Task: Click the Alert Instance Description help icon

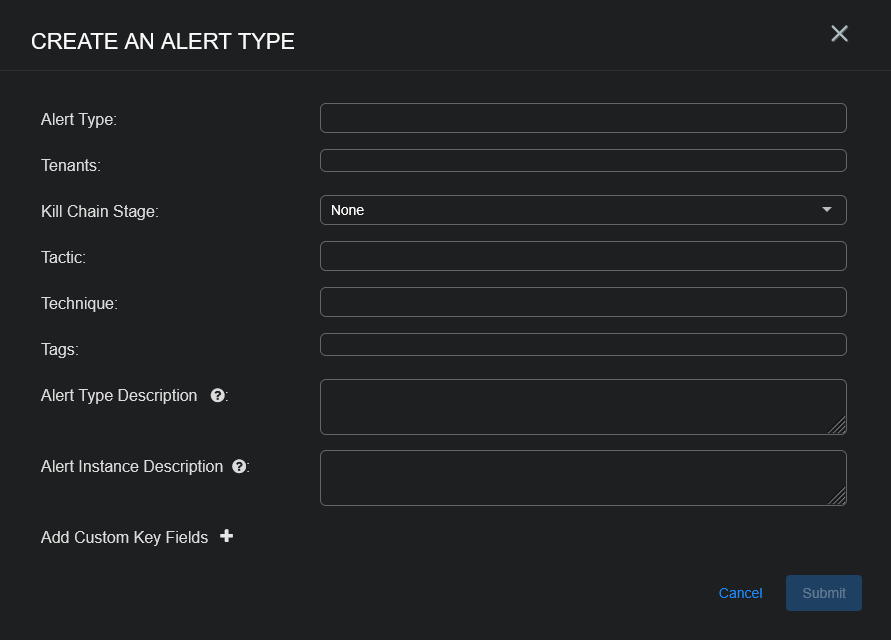Action: 239,467
